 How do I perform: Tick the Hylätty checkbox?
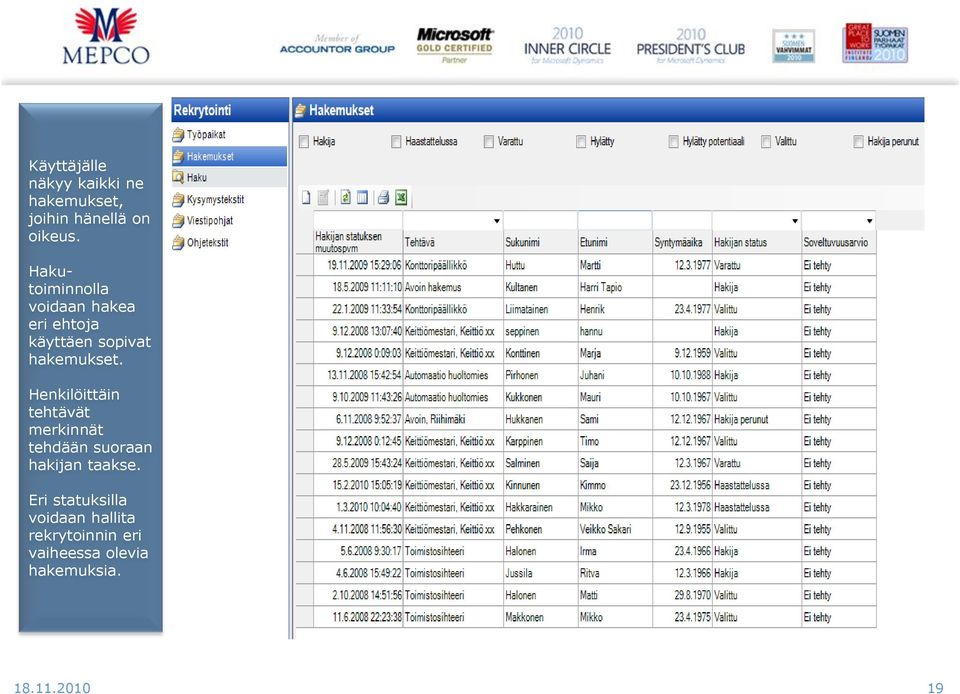point(581,142)
